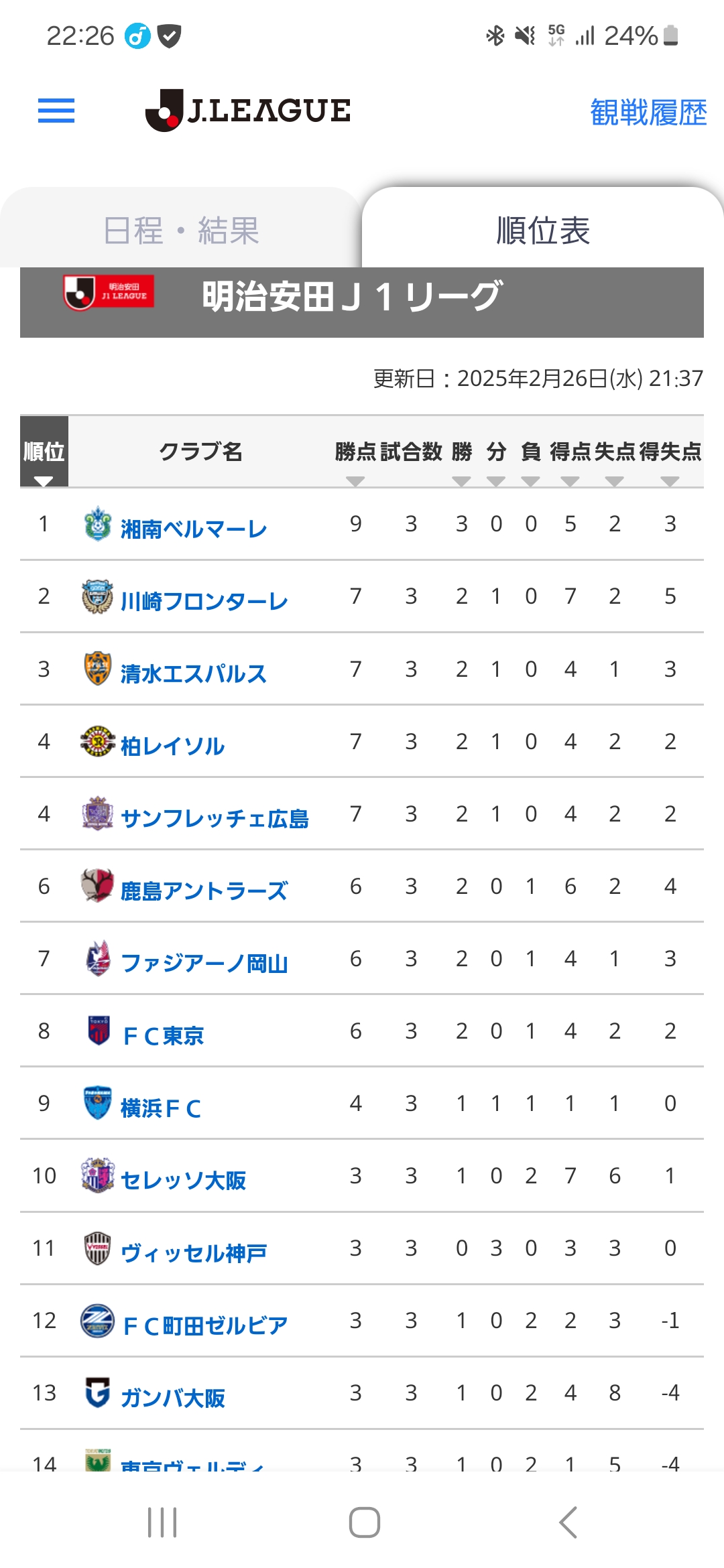724x1568 pixels.
Task: Tap the Kashiwa Reysol club crest
Action: pyautogui.click(x=98, y=742)
